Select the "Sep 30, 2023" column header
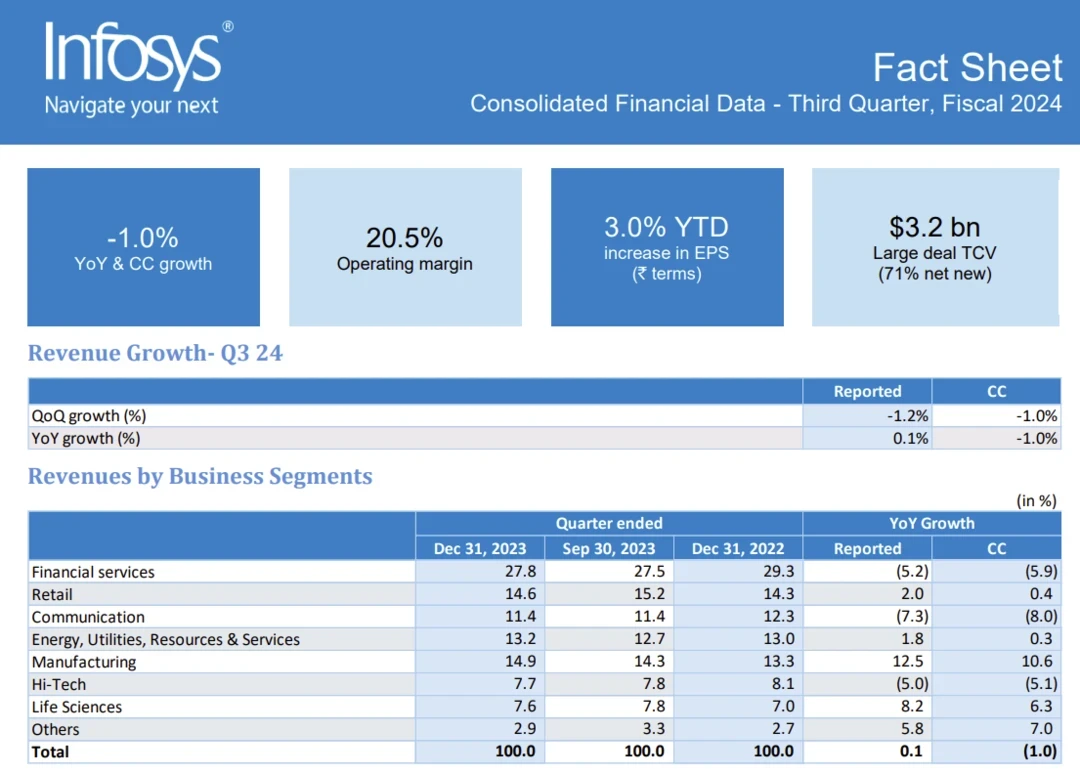This screenshot has width=1080, height=774. [609, 548]
